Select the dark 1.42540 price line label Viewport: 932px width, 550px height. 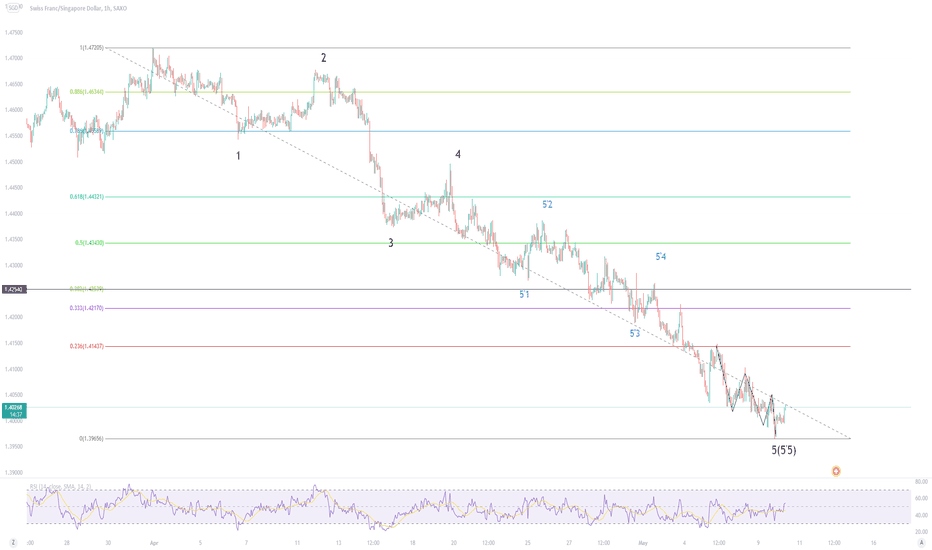point(13,290)
